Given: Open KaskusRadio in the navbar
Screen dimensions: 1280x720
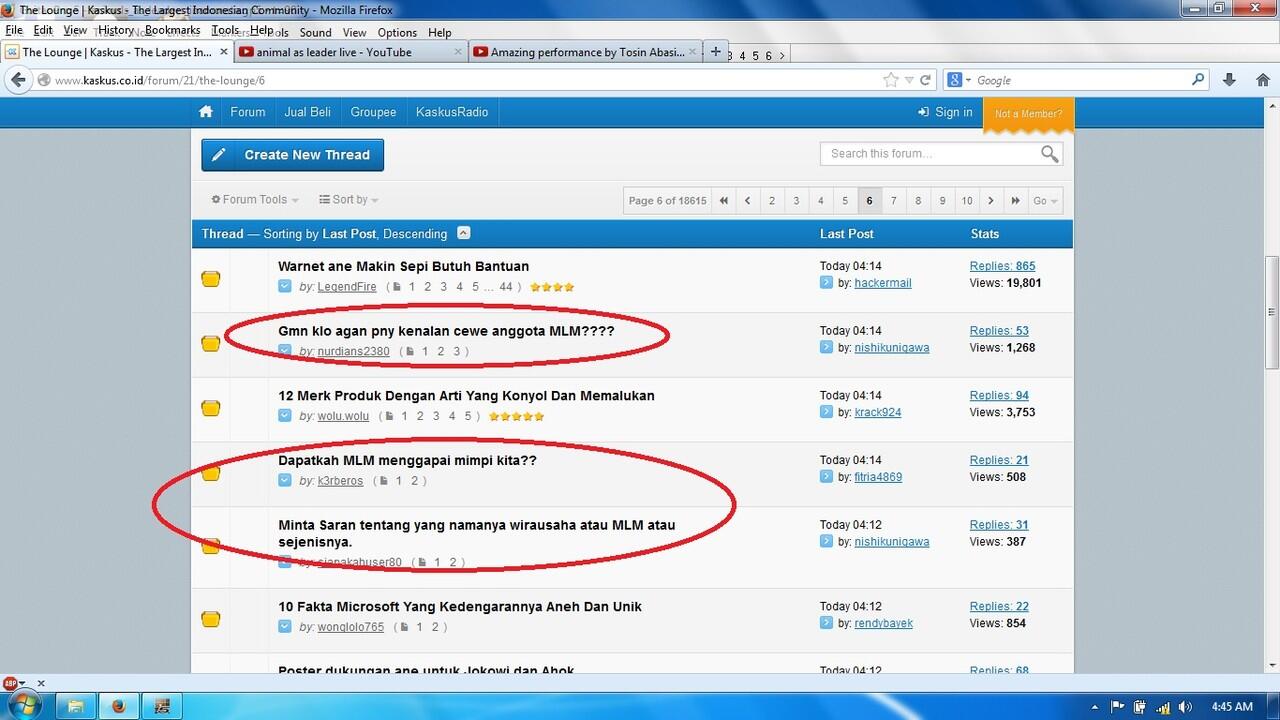Looking at the screenshot, I should tap(452, 112).
